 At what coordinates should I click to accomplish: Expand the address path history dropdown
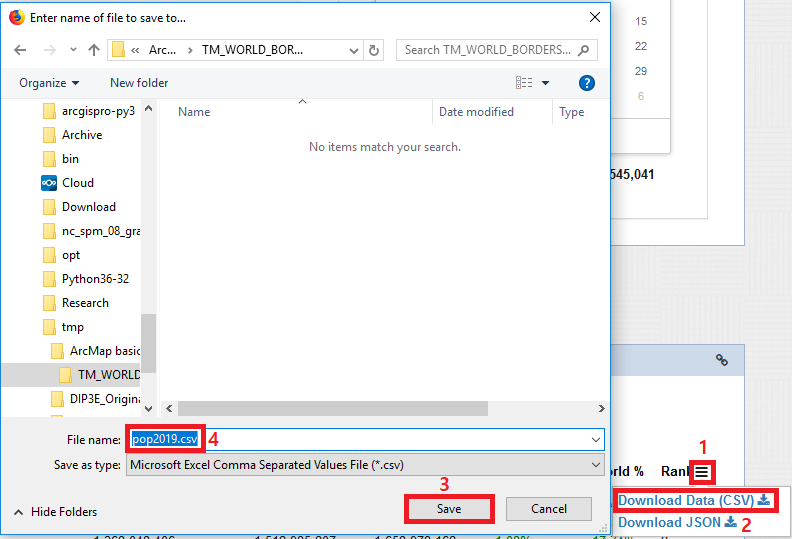[353, 50]
